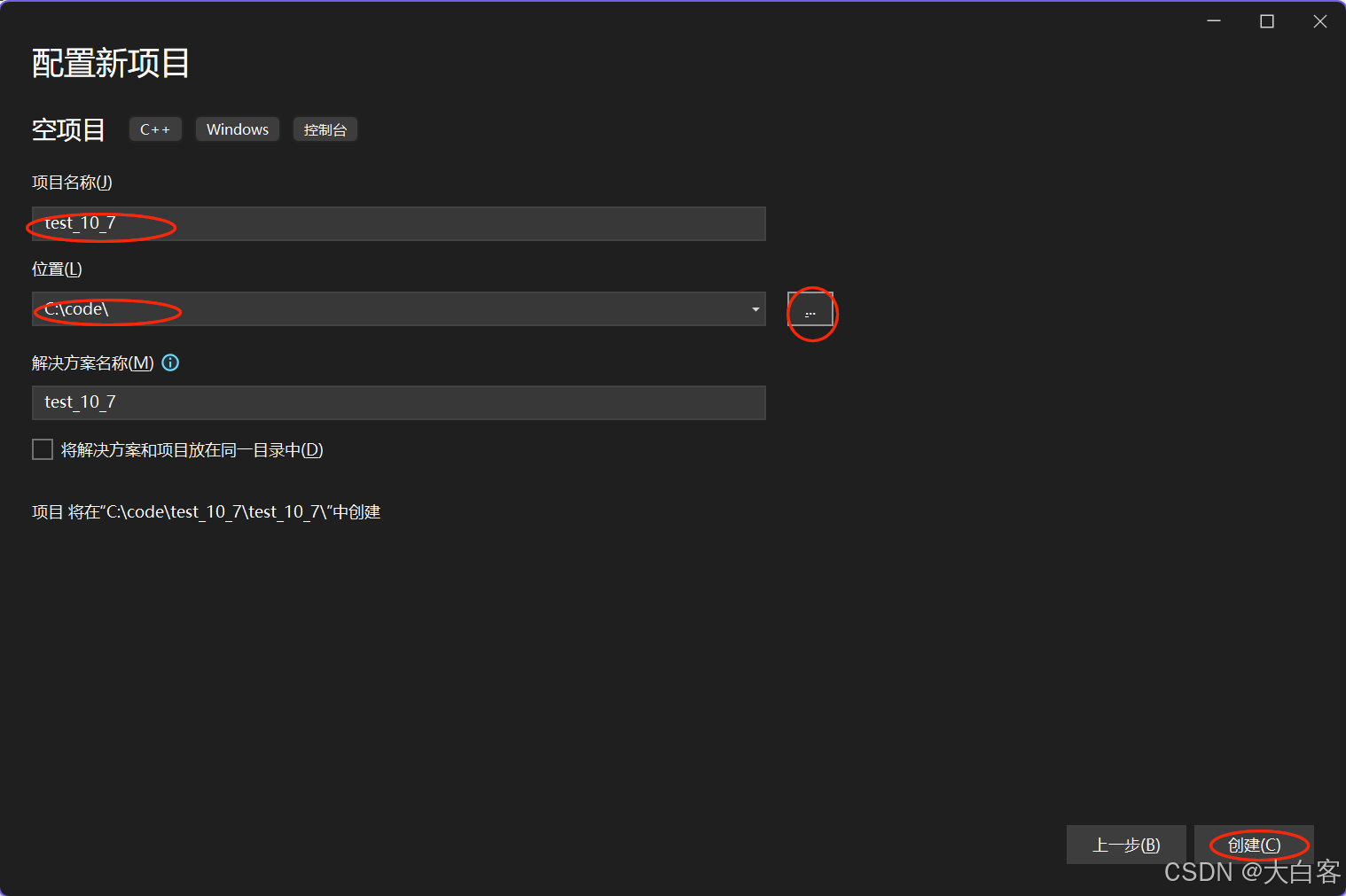Click the 项目名称 input field

click(399, 223)
